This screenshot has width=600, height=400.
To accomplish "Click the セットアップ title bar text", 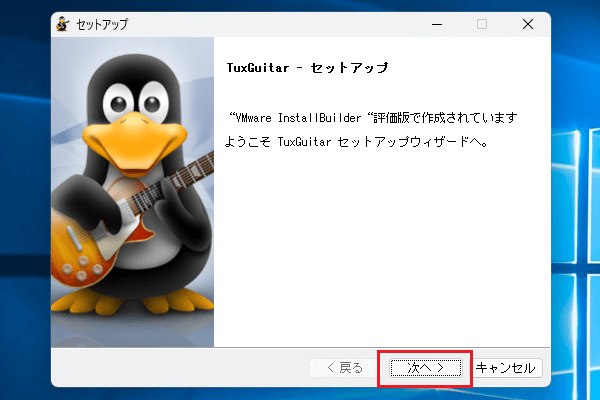I will click(x=102, y=25).
